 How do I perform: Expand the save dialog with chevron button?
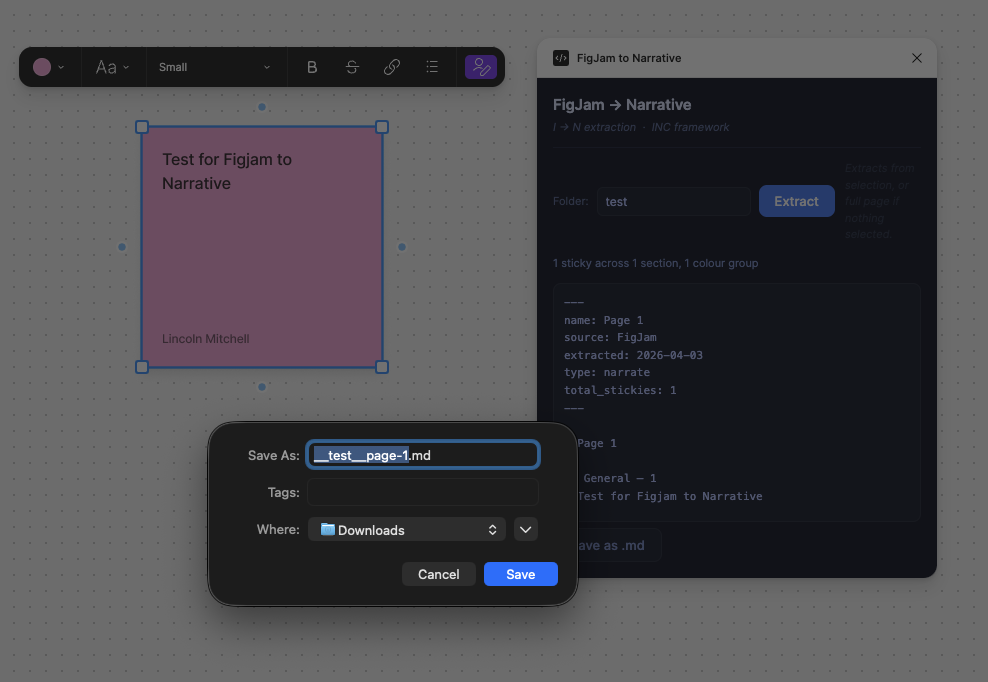pyautogui.click(x=526, y=529)
